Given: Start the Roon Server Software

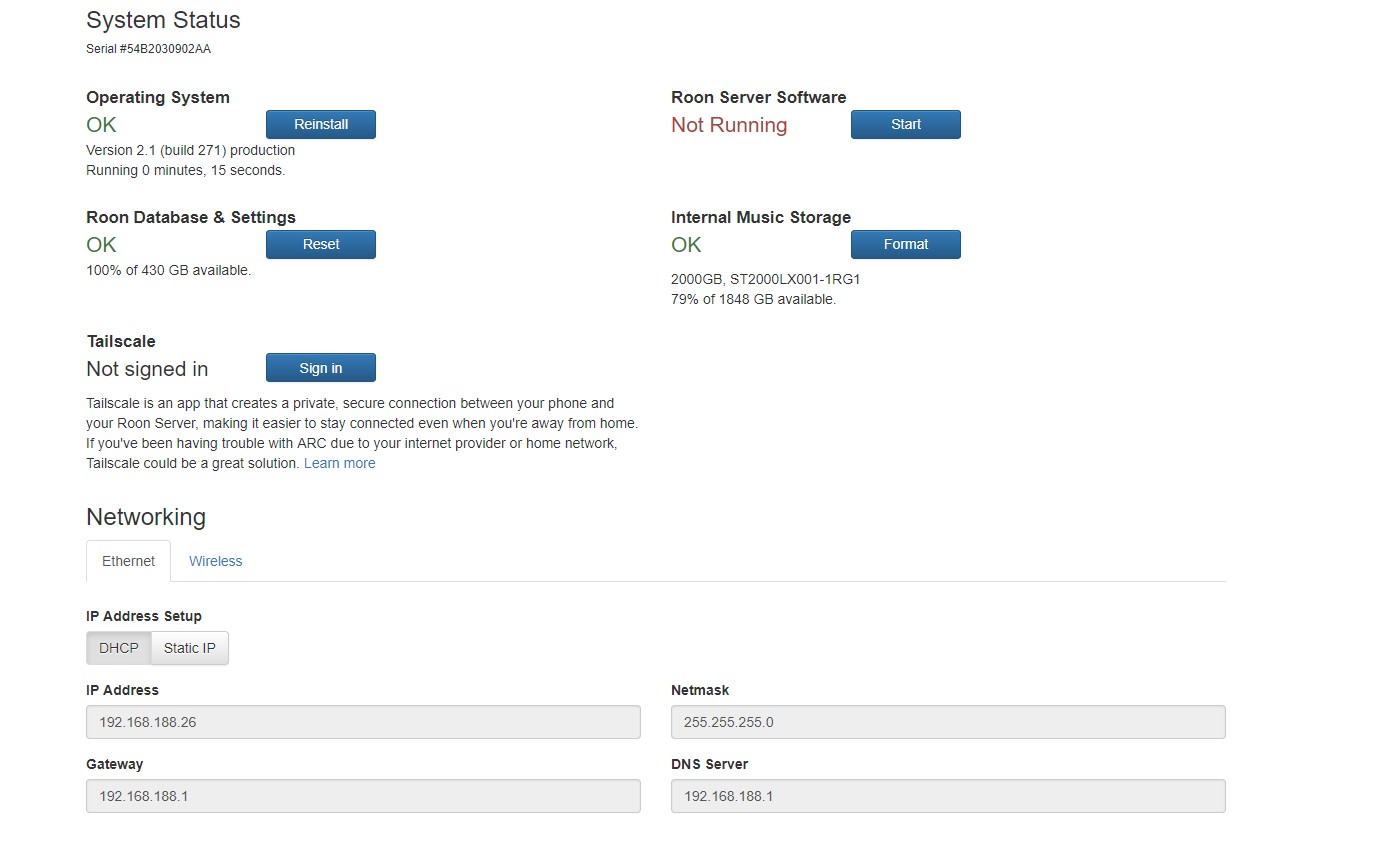Looking at the screenshot, I should click(x=906, y=124).
